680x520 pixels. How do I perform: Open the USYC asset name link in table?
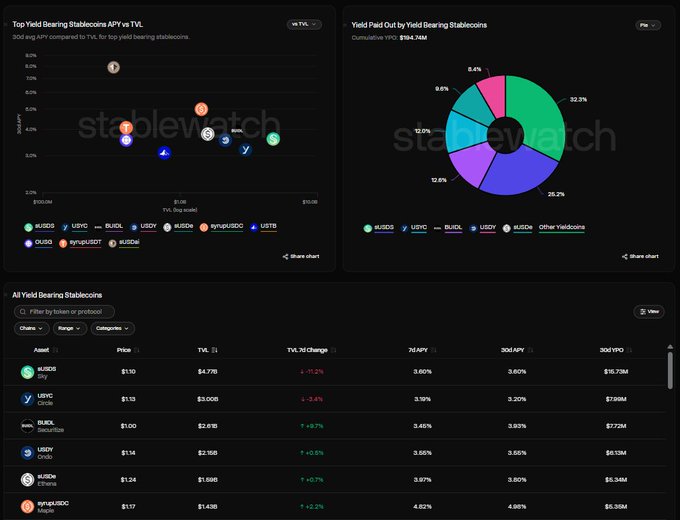[45, 396]
